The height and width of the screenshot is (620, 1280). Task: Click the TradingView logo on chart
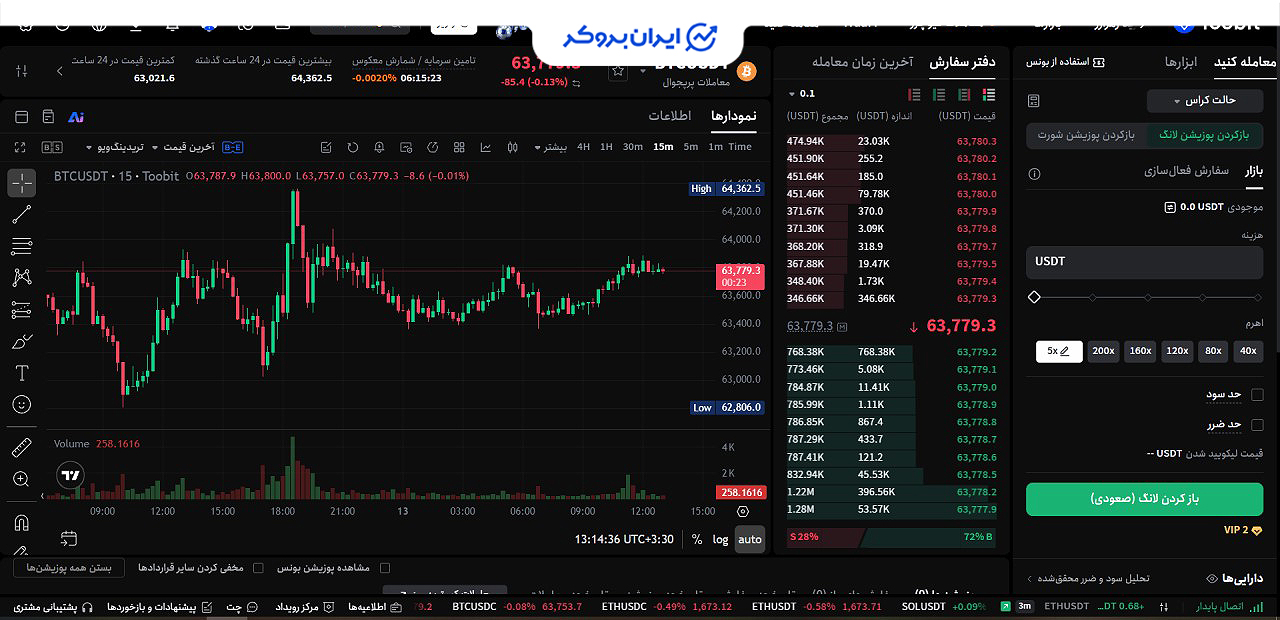pos(70,476)
